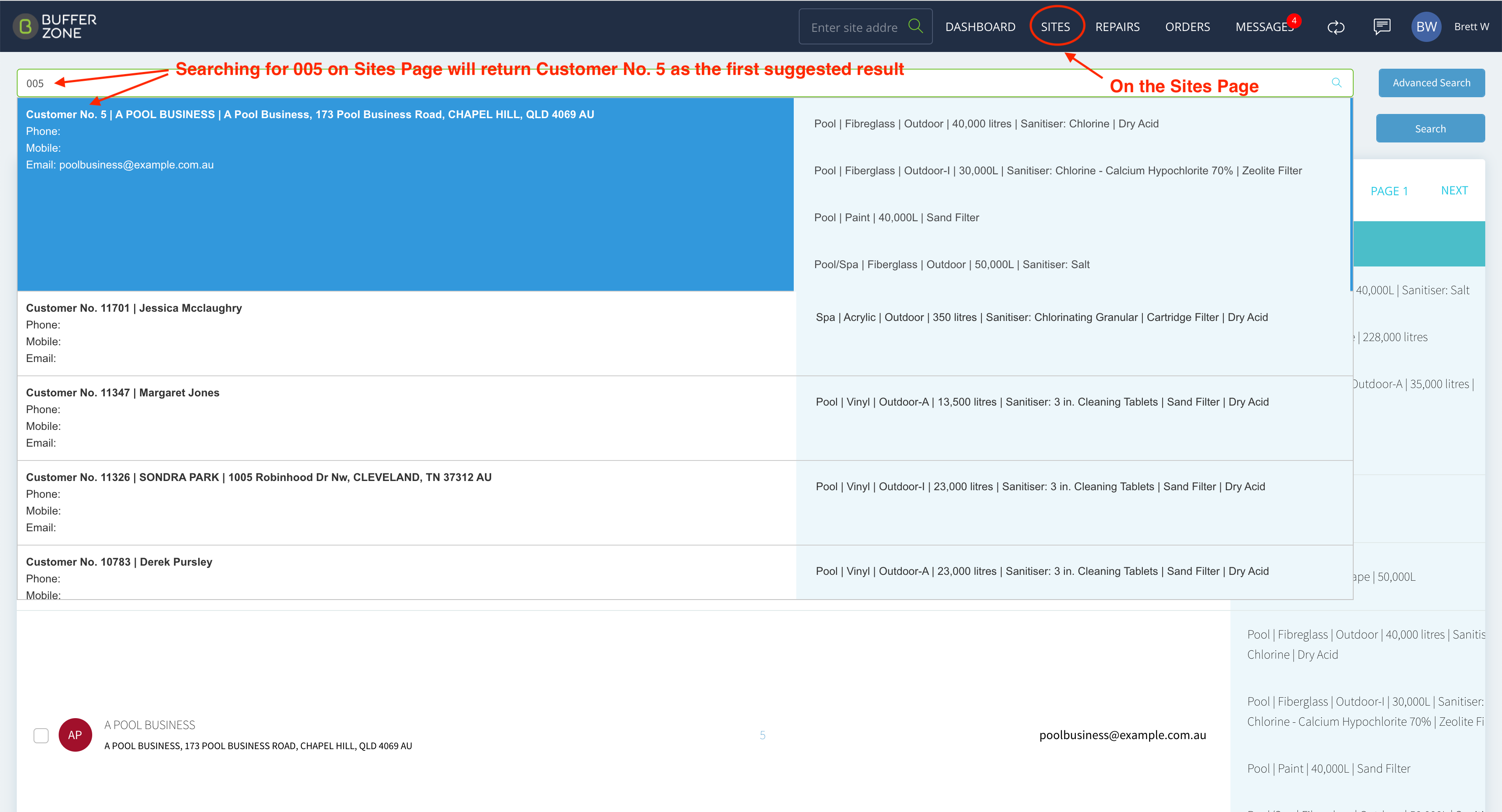The image size is (1502, 812).
Task: Open the chat bubble icon
Action: pos(1382,26)
